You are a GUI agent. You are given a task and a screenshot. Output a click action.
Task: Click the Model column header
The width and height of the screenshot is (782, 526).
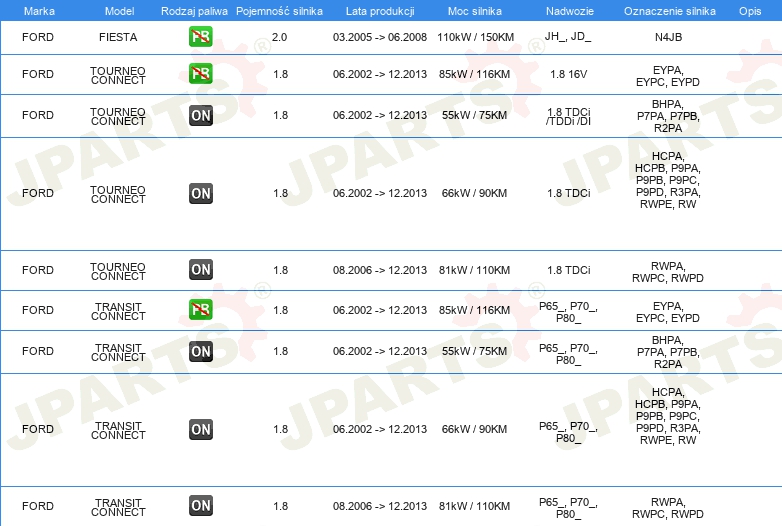pos(119,11)
